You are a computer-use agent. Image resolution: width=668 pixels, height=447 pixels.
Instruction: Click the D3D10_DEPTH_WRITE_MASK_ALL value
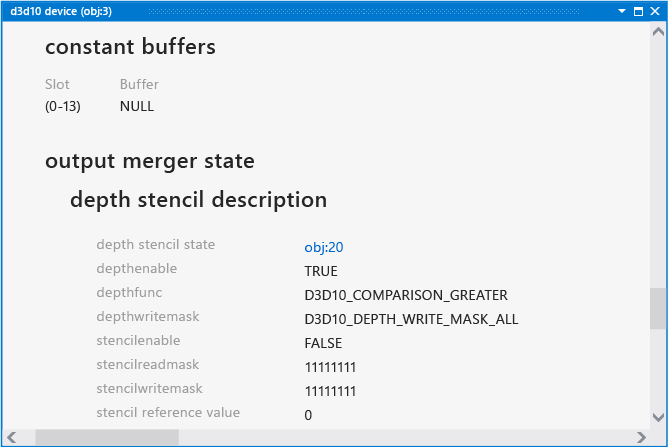[411, 319]
